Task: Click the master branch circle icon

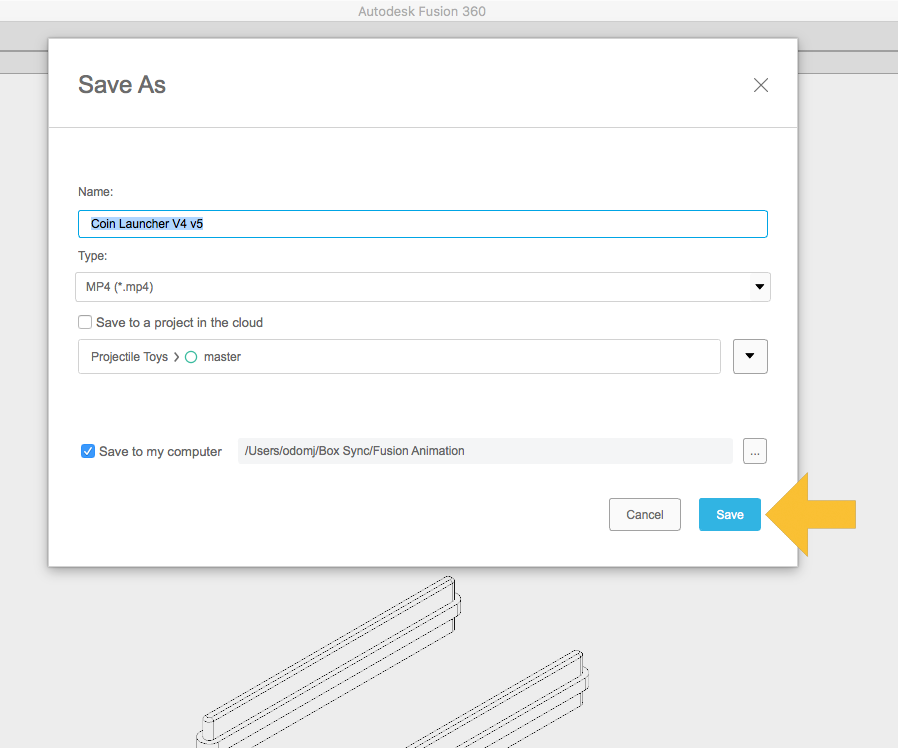Action: (191, 357)
